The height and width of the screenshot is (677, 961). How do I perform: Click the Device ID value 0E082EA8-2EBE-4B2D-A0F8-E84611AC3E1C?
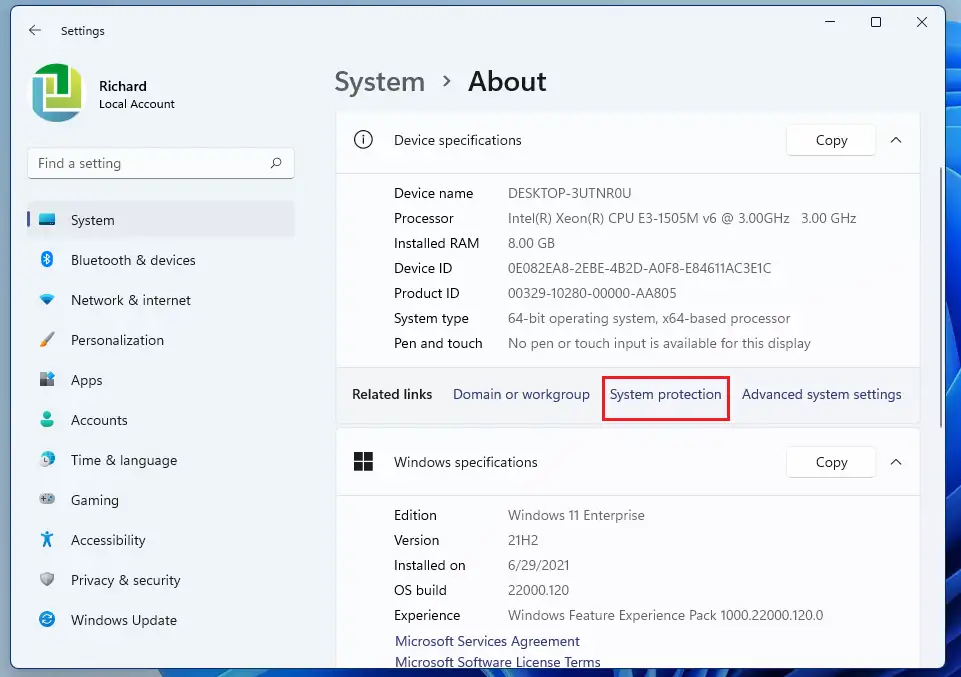click(639, 268)
